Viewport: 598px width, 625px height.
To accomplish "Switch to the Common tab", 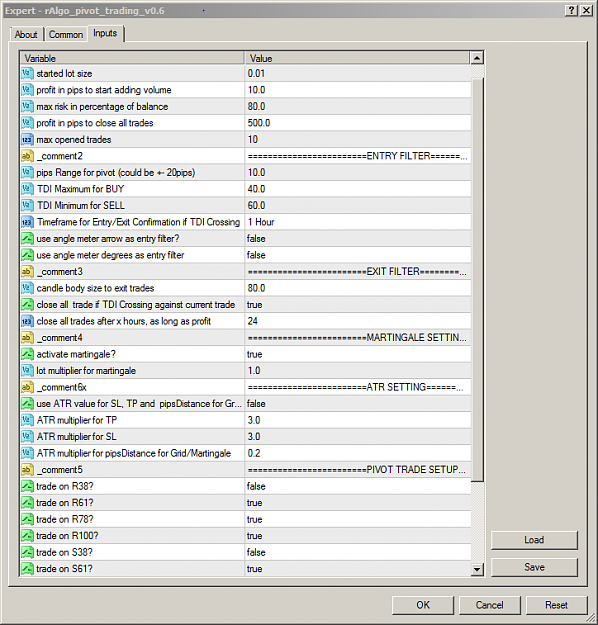I will click(x=66, y=35).
